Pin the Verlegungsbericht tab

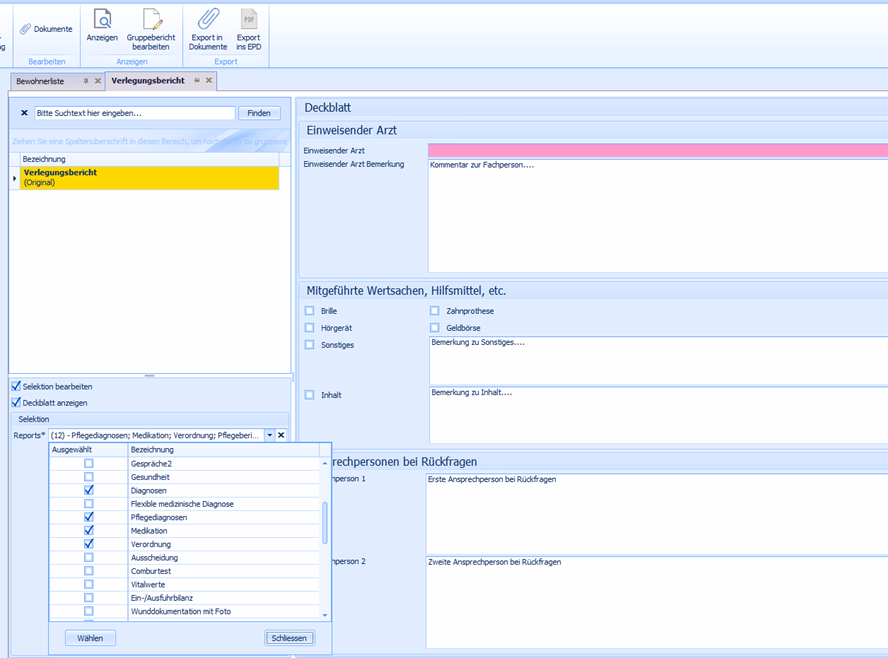click(x=197, y=80)
